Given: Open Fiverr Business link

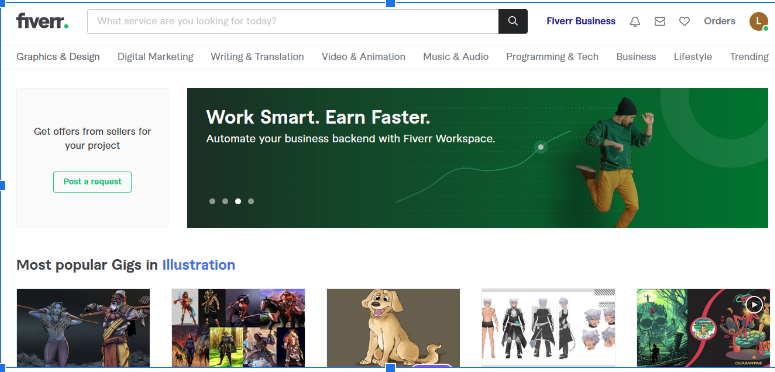Looking at the screenshot, I should click(581, 21).
